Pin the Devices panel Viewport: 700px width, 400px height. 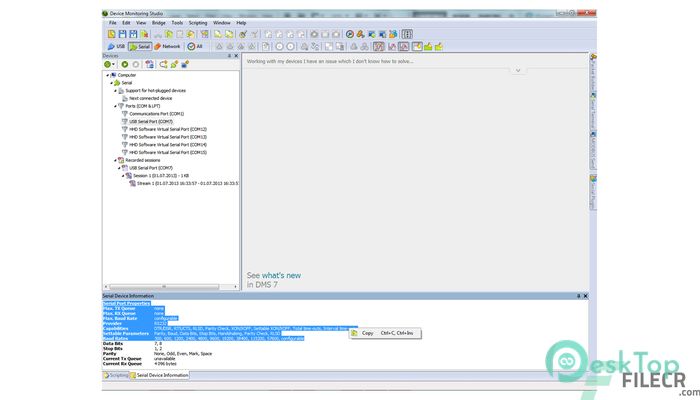(x=229, y=56)
